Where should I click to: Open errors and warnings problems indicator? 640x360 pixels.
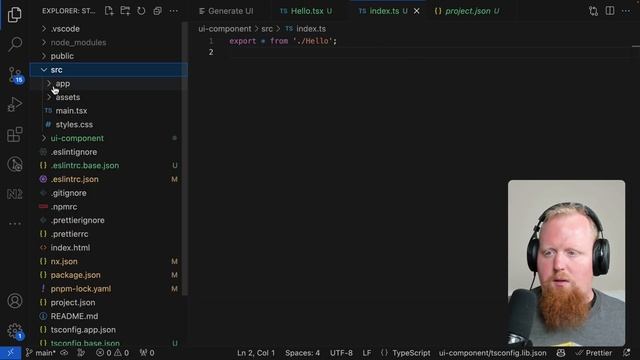click(x=113, y=353)
